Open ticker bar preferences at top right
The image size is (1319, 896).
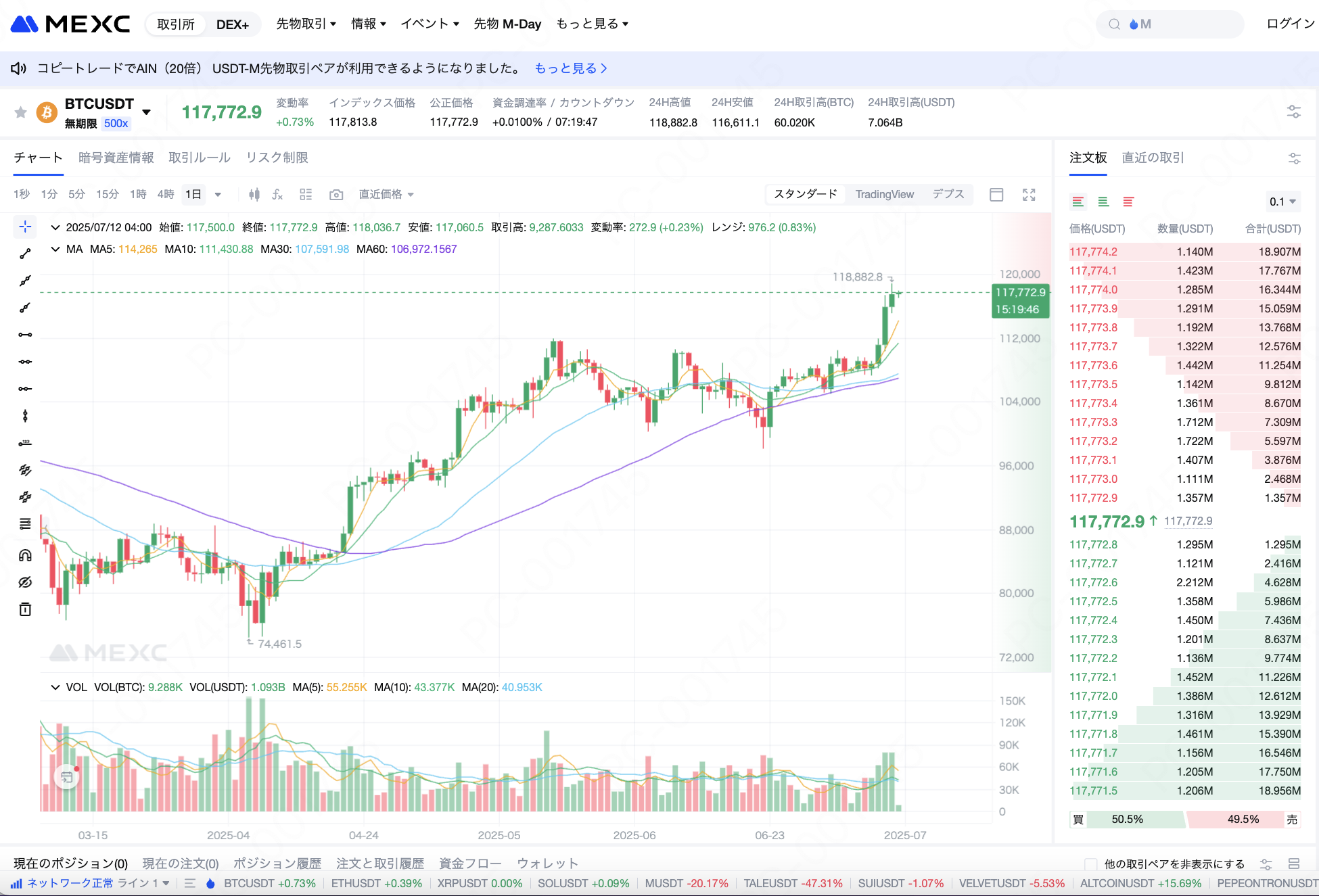(1293, 112)
